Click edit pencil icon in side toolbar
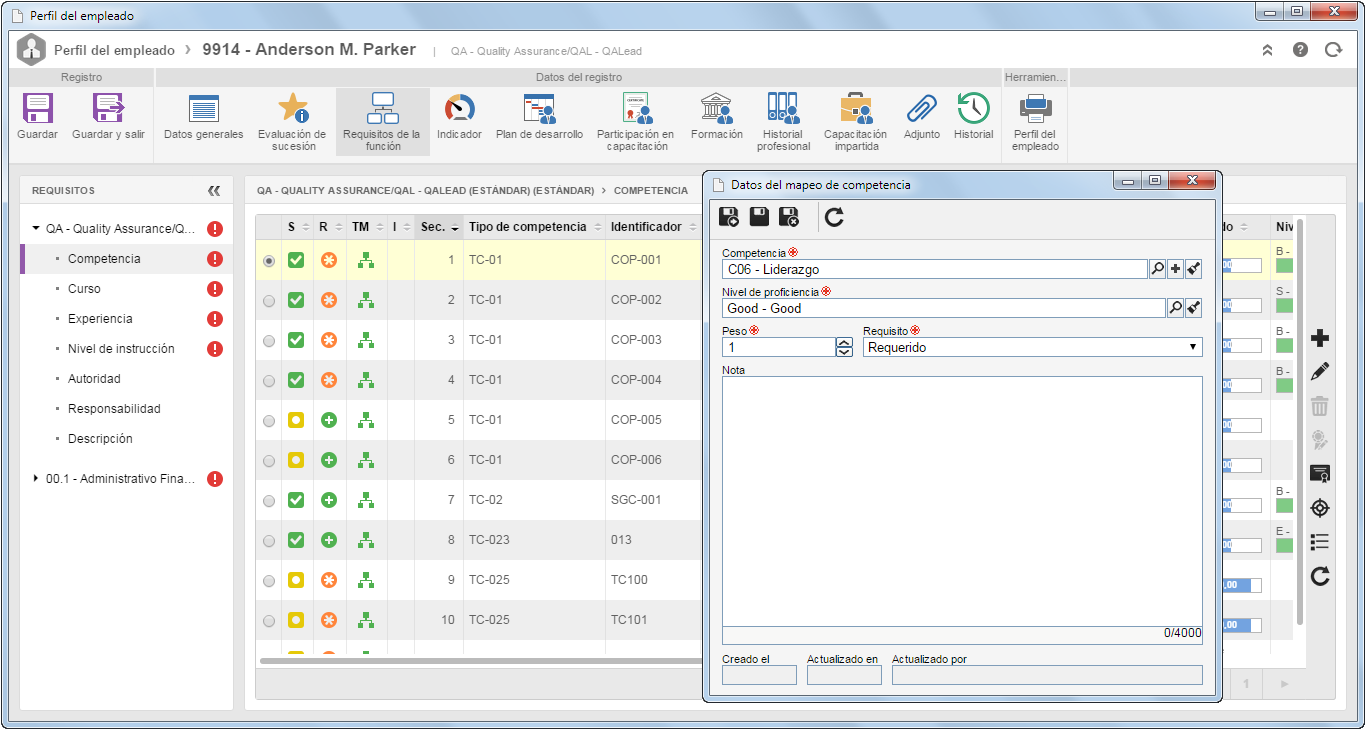 click(x=1320, y=372)
